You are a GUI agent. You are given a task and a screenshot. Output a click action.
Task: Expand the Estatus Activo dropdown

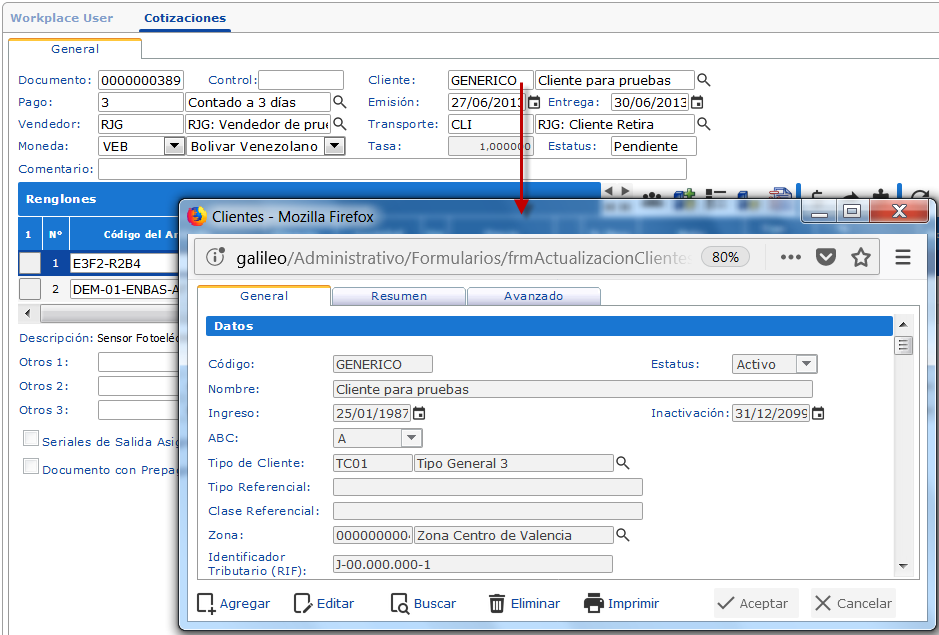pyautogui.click(x=806, y=364)
